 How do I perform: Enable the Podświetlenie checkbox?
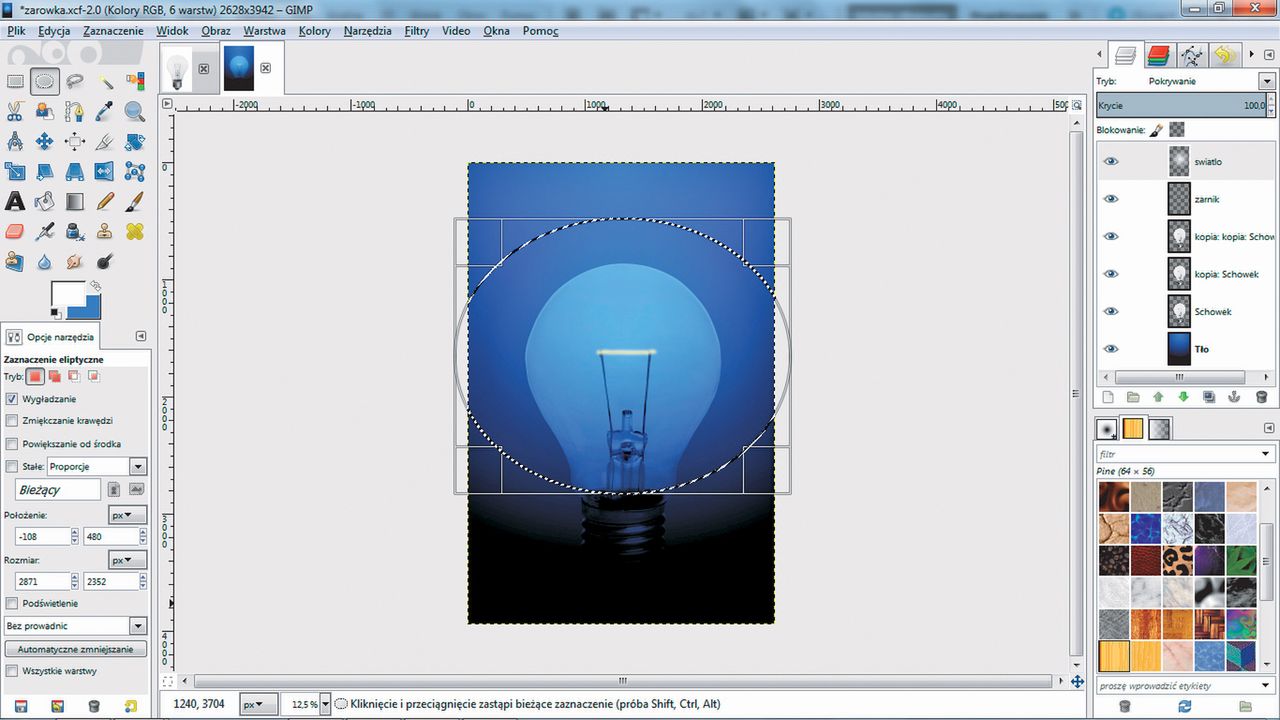12,603
